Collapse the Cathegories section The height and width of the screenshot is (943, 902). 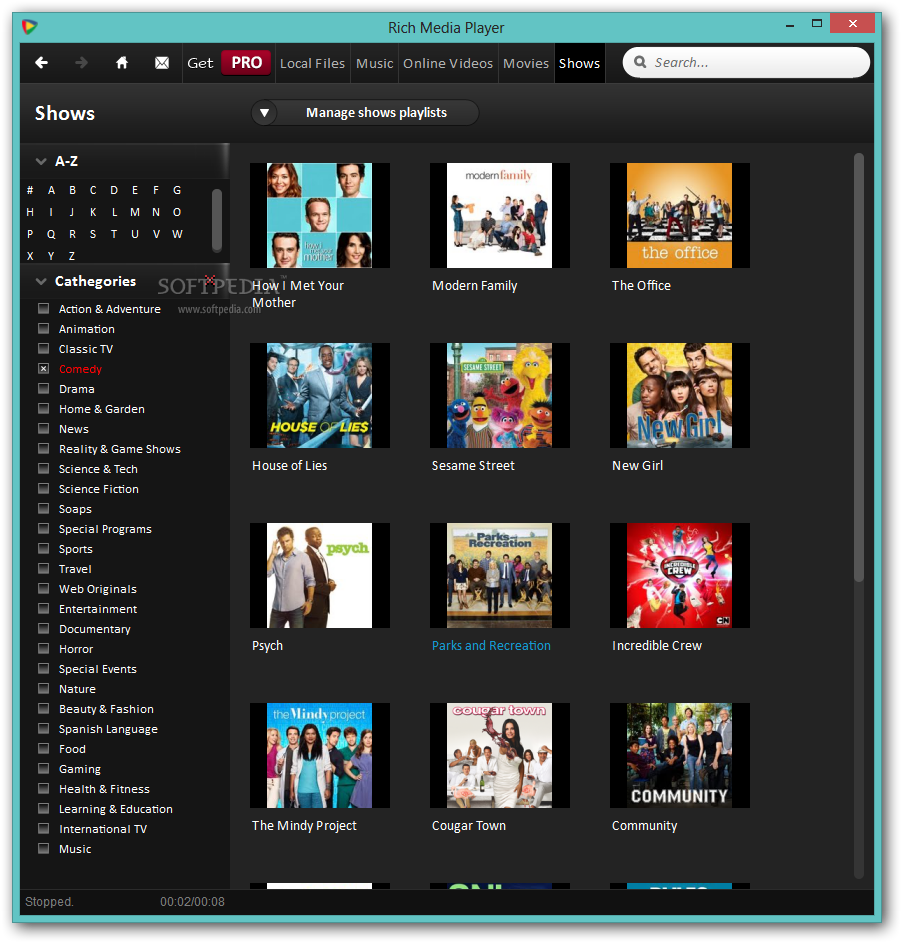click(41, 281)
